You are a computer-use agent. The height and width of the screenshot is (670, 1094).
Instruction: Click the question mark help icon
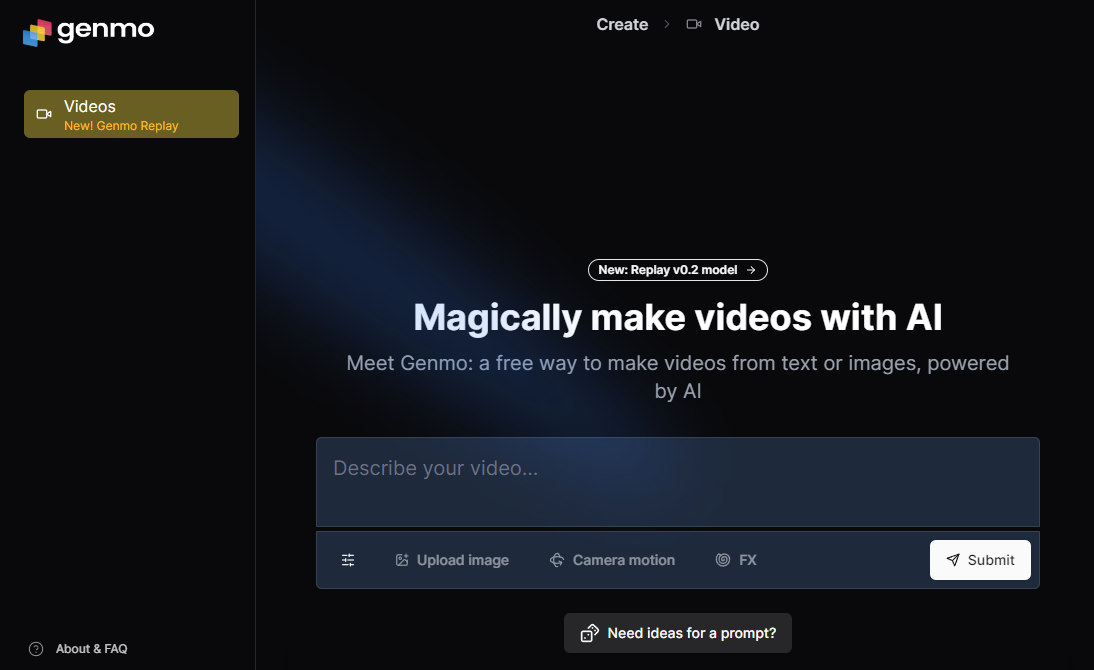click(x=36, y=649)
